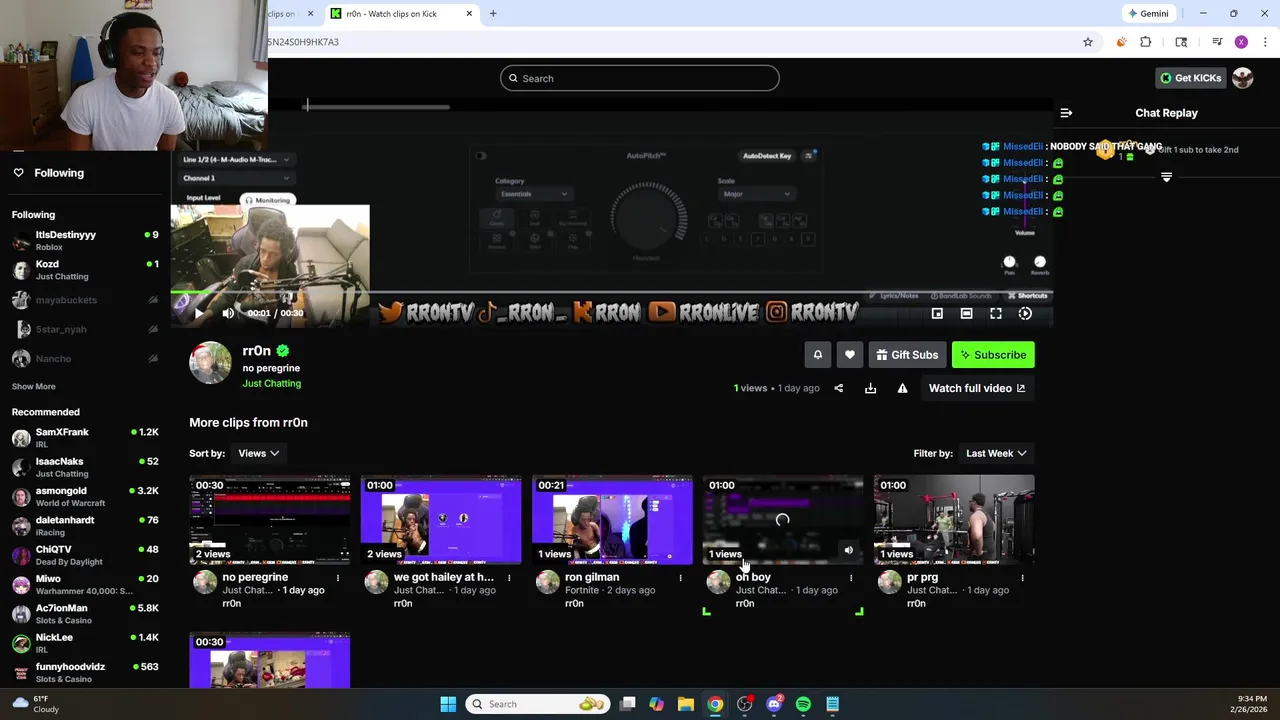Download the clip
The height and width of the screenshot is (720, 1280).
click(871, 388)
